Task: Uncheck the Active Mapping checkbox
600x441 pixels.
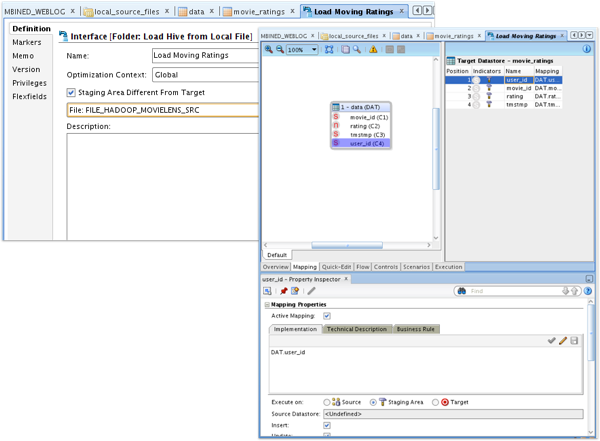Action: (327, 316)
